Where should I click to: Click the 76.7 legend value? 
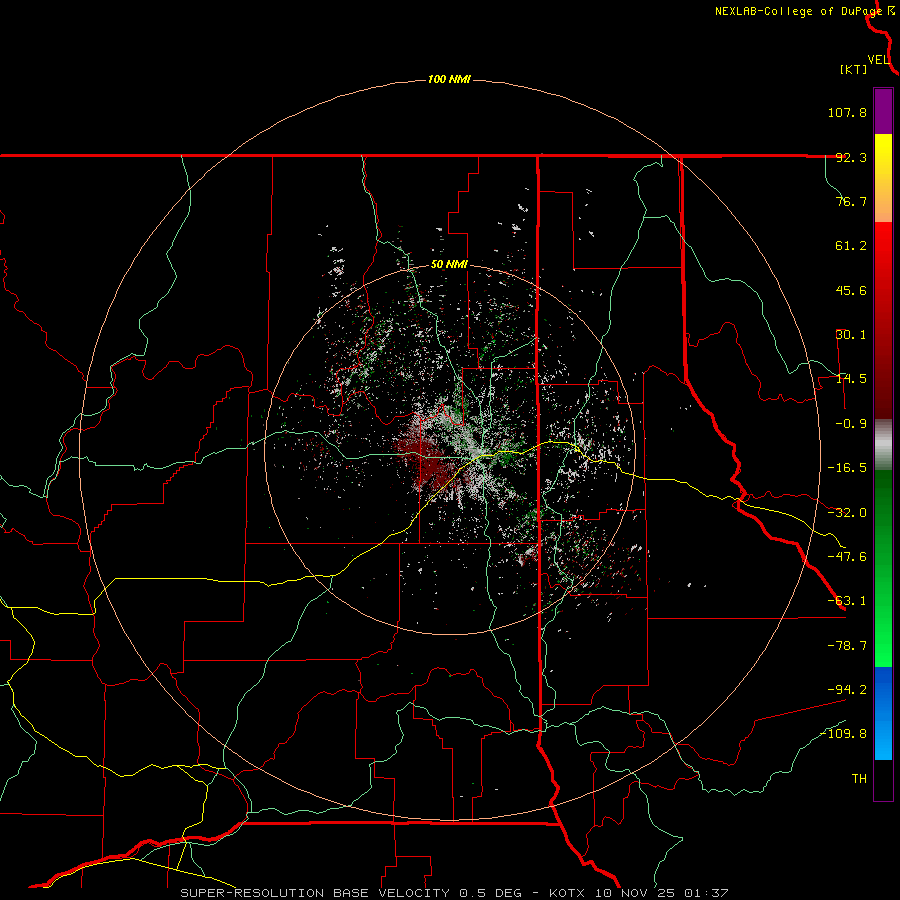851,201
